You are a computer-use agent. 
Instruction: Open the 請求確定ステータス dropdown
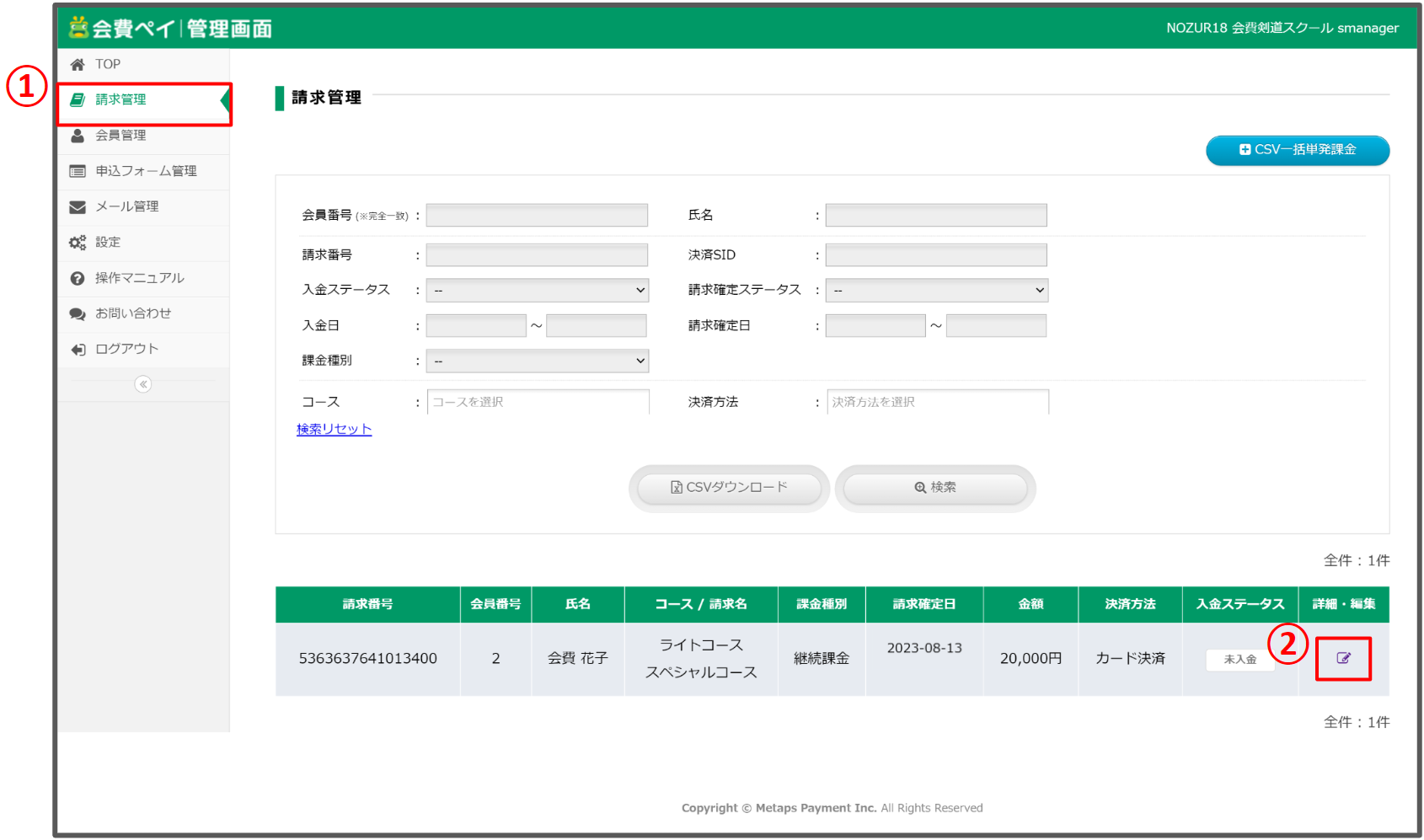pyautogui.click(x=935, y=290)
